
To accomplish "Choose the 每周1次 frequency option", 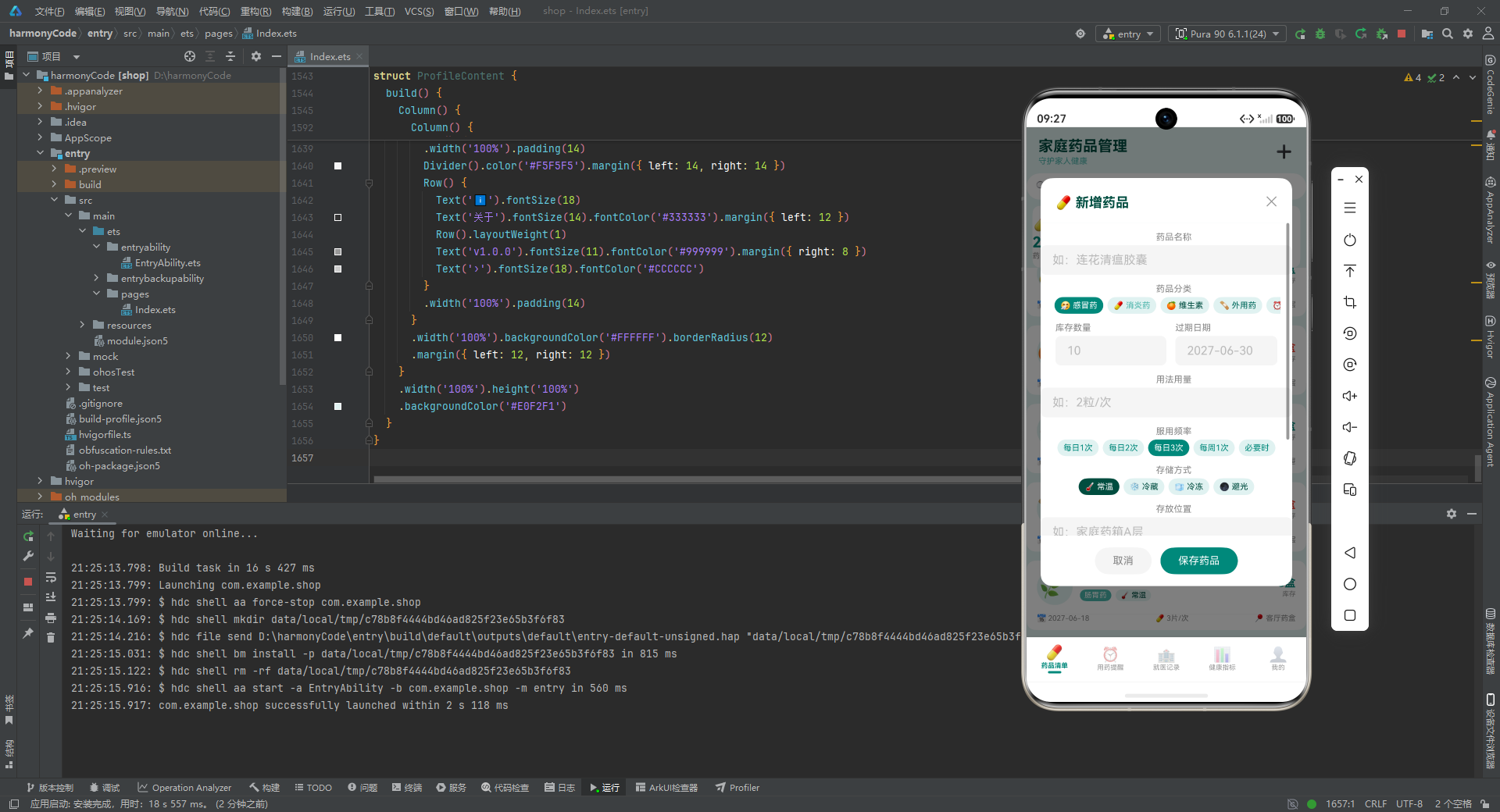I will click(x=1213, y=447).
